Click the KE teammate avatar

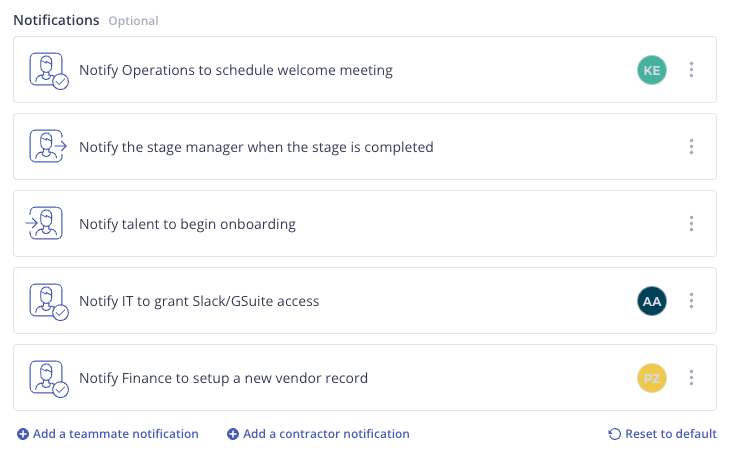tap(652, 70)
